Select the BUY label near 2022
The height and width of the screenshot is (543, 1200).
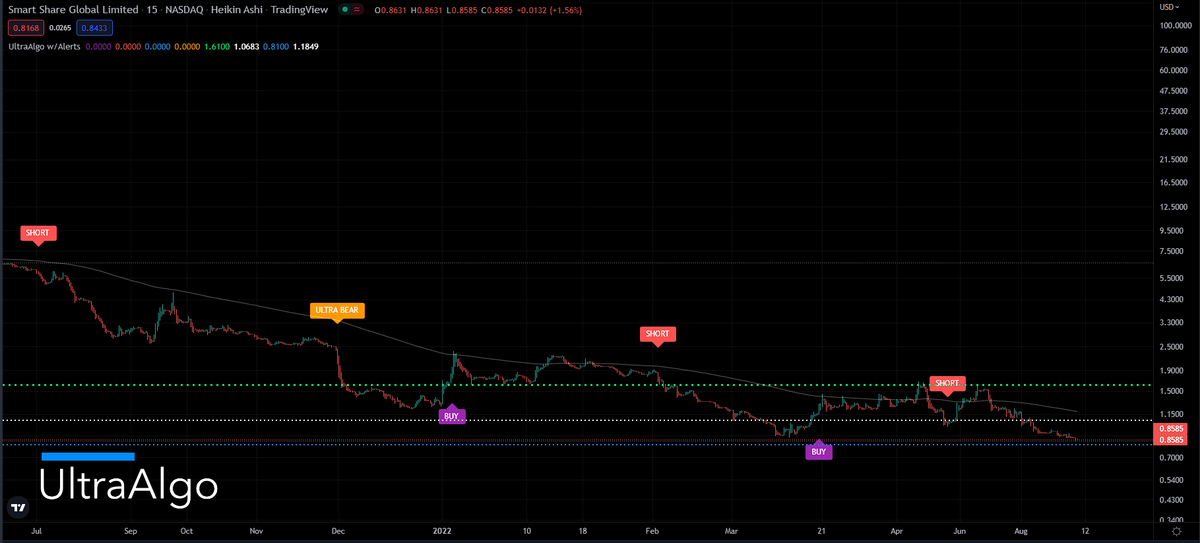452,414
